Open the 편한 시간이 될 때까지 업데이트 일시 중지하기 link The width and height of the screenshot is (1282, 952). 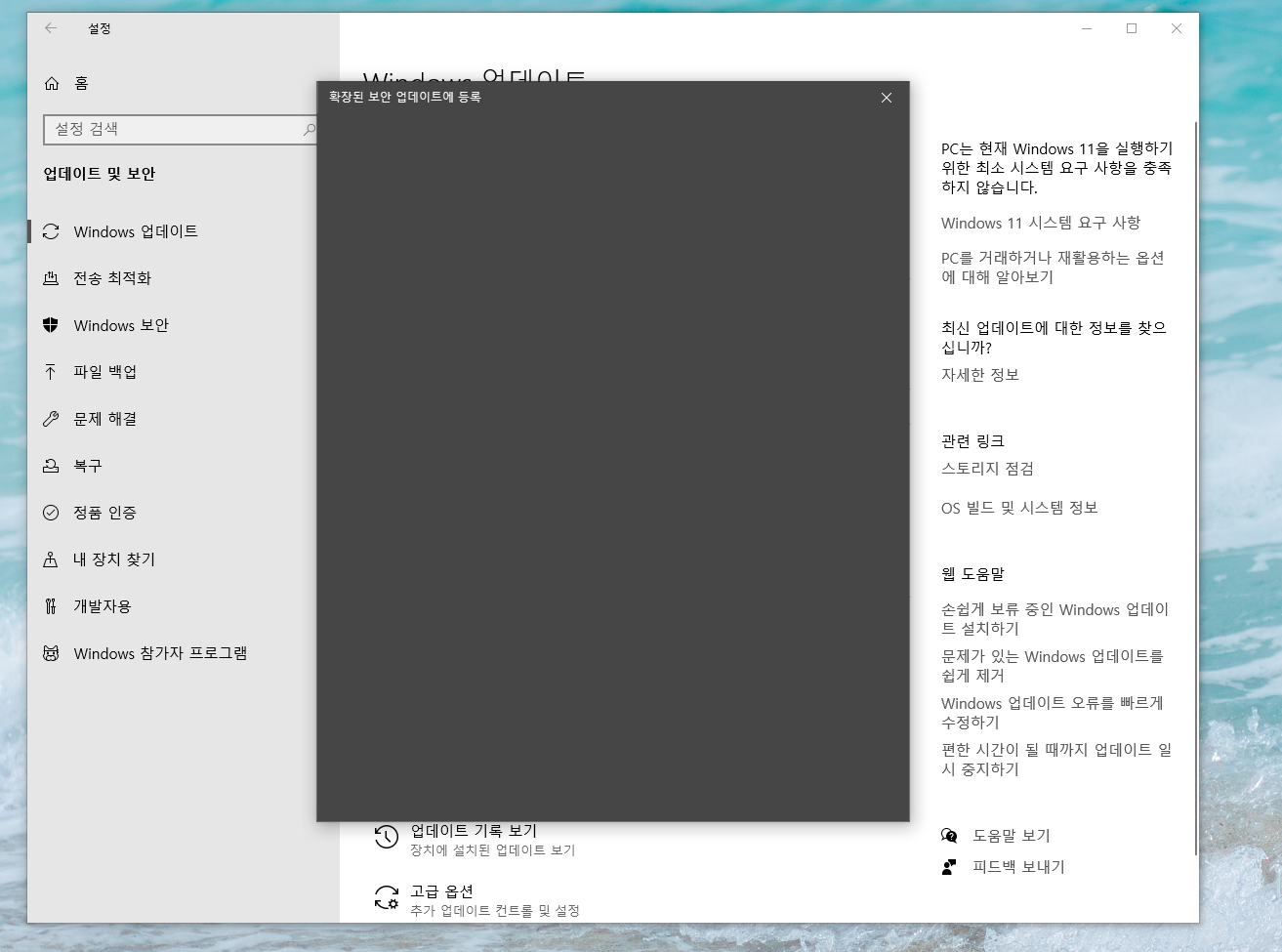coord(1056,760)
